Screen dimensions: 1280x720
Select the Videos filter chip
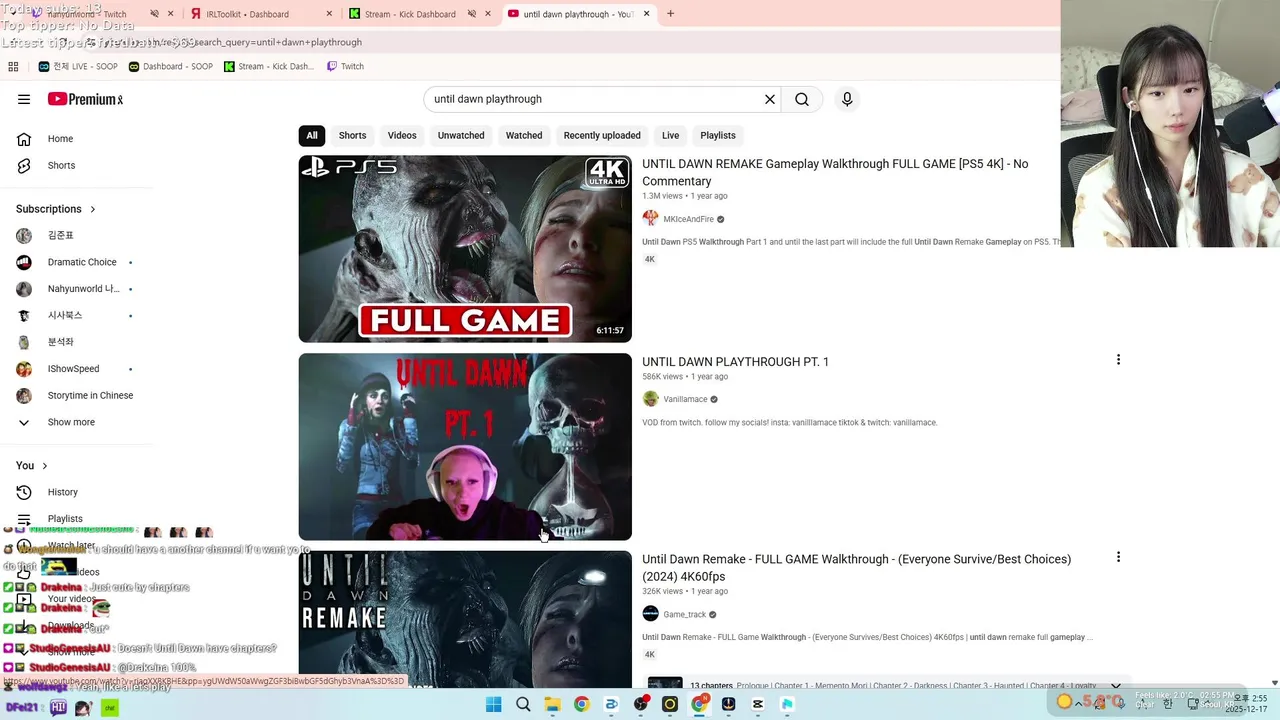tap(402, 135)
